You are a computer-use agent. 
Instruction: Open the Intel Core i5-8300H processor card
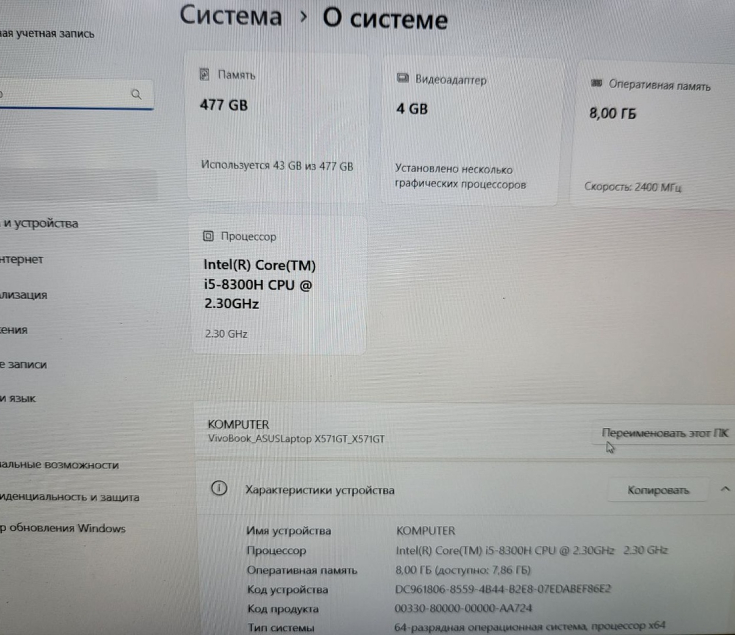click(278, 284)
